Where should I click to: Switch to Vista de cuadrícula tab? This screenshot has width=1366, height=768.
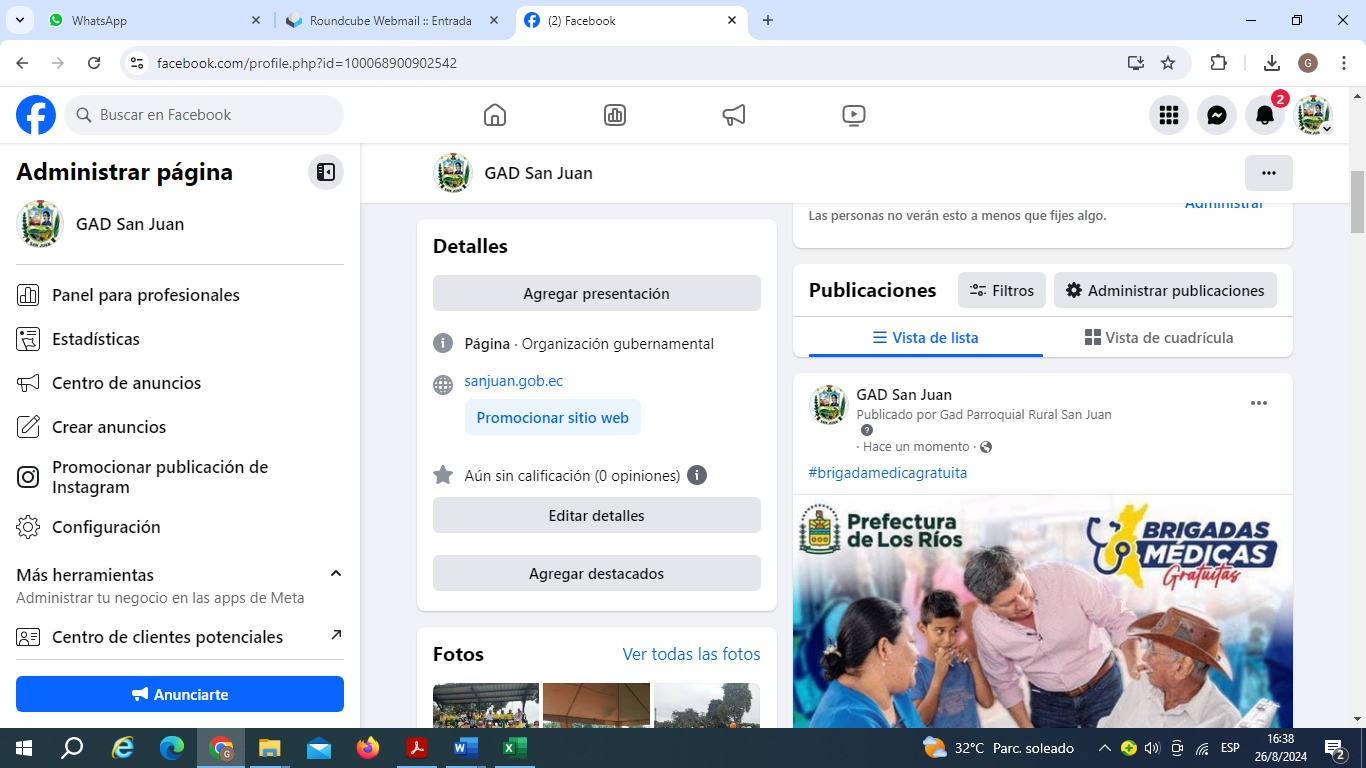1158,338
